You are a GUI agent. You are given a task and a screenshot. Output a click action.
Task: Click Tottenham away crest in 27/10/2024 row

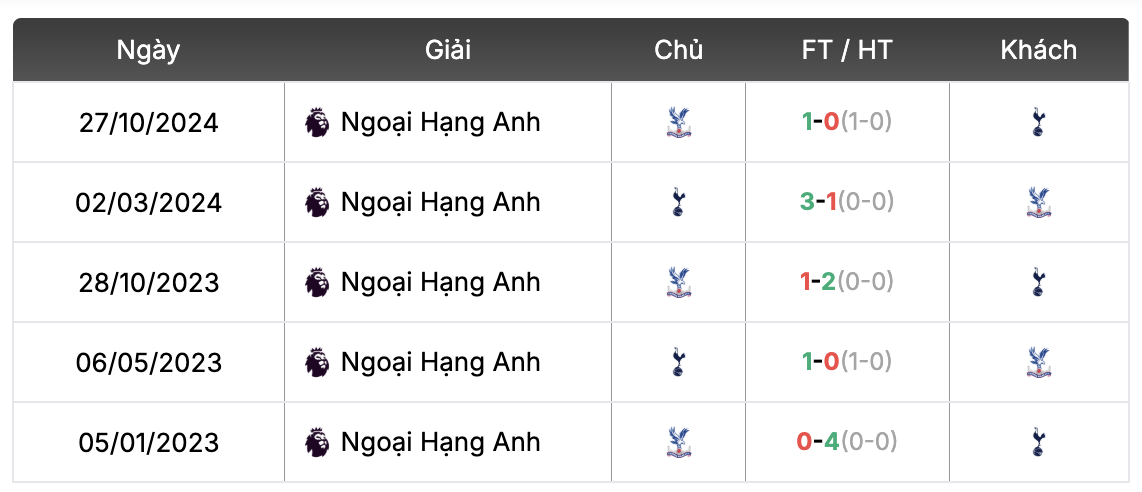pyautogui.click(x=1038, y=123)
